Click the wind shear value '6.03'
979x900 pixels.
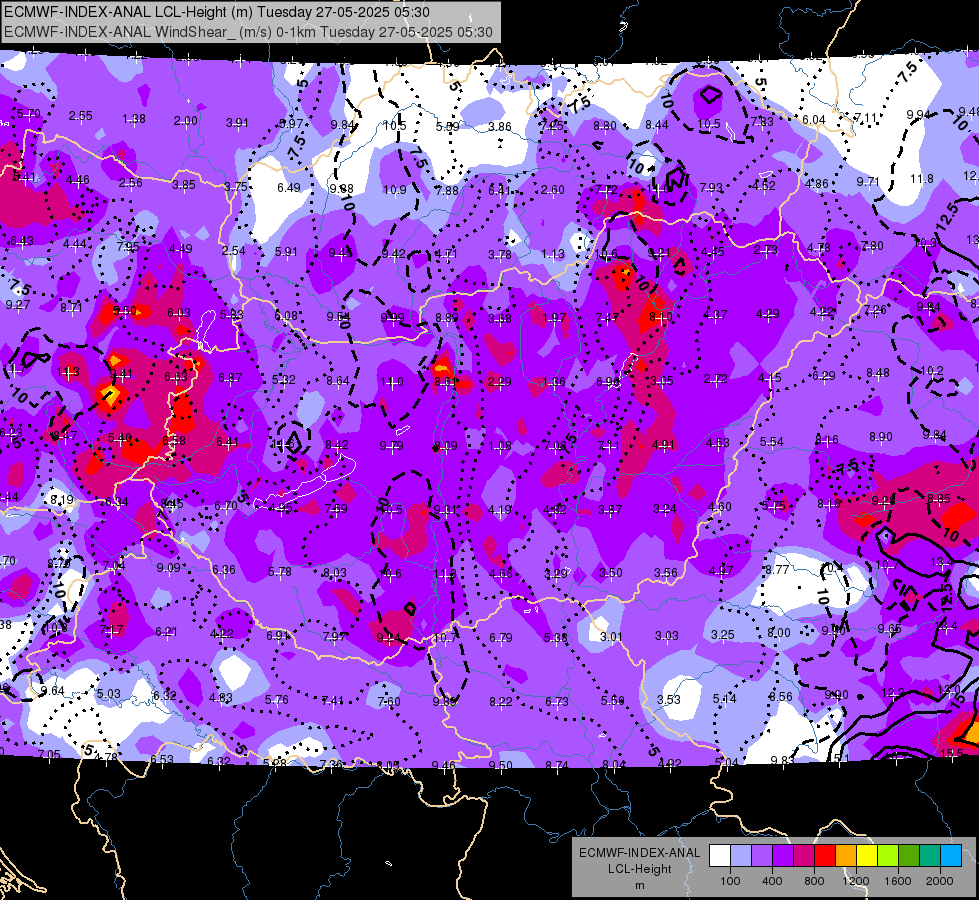tap(179, 312)
